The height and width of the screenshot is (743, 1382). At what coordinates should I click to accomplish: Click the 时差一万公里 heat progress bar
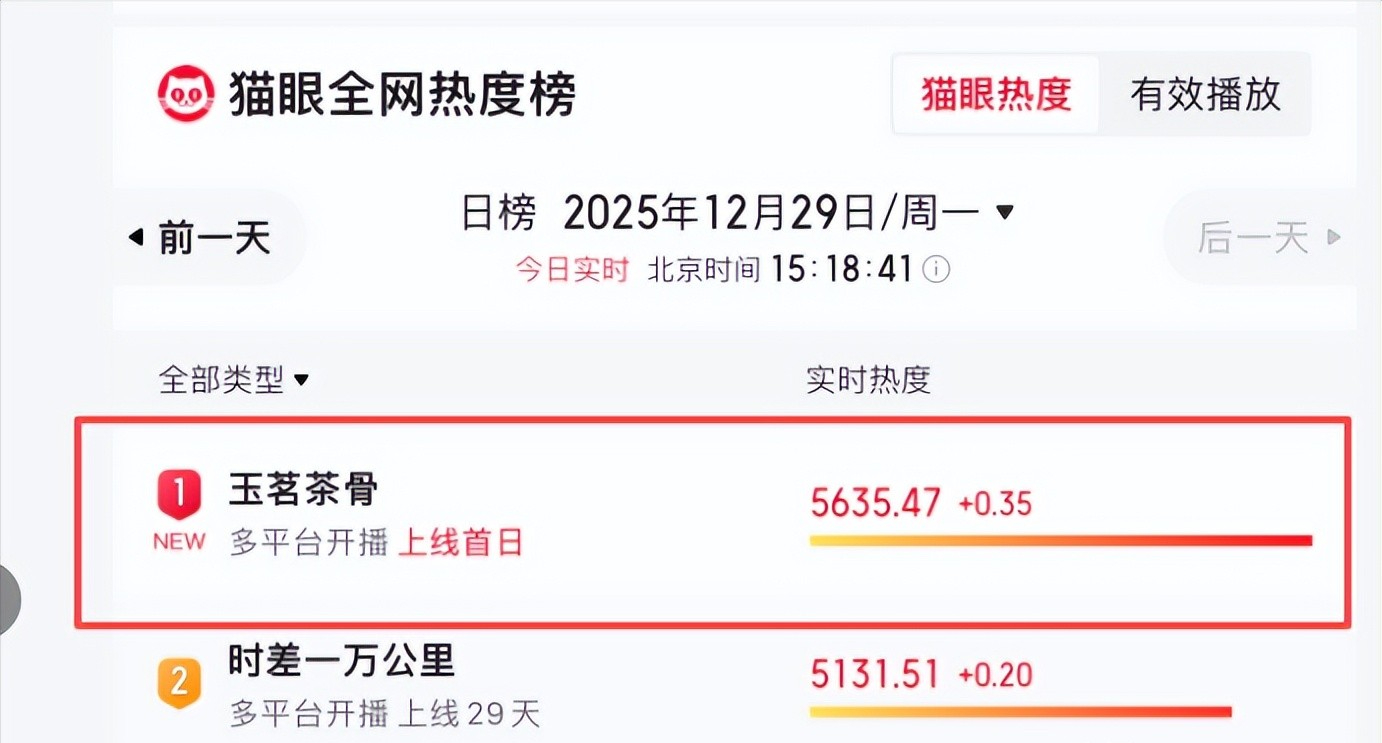(1020, 712)
